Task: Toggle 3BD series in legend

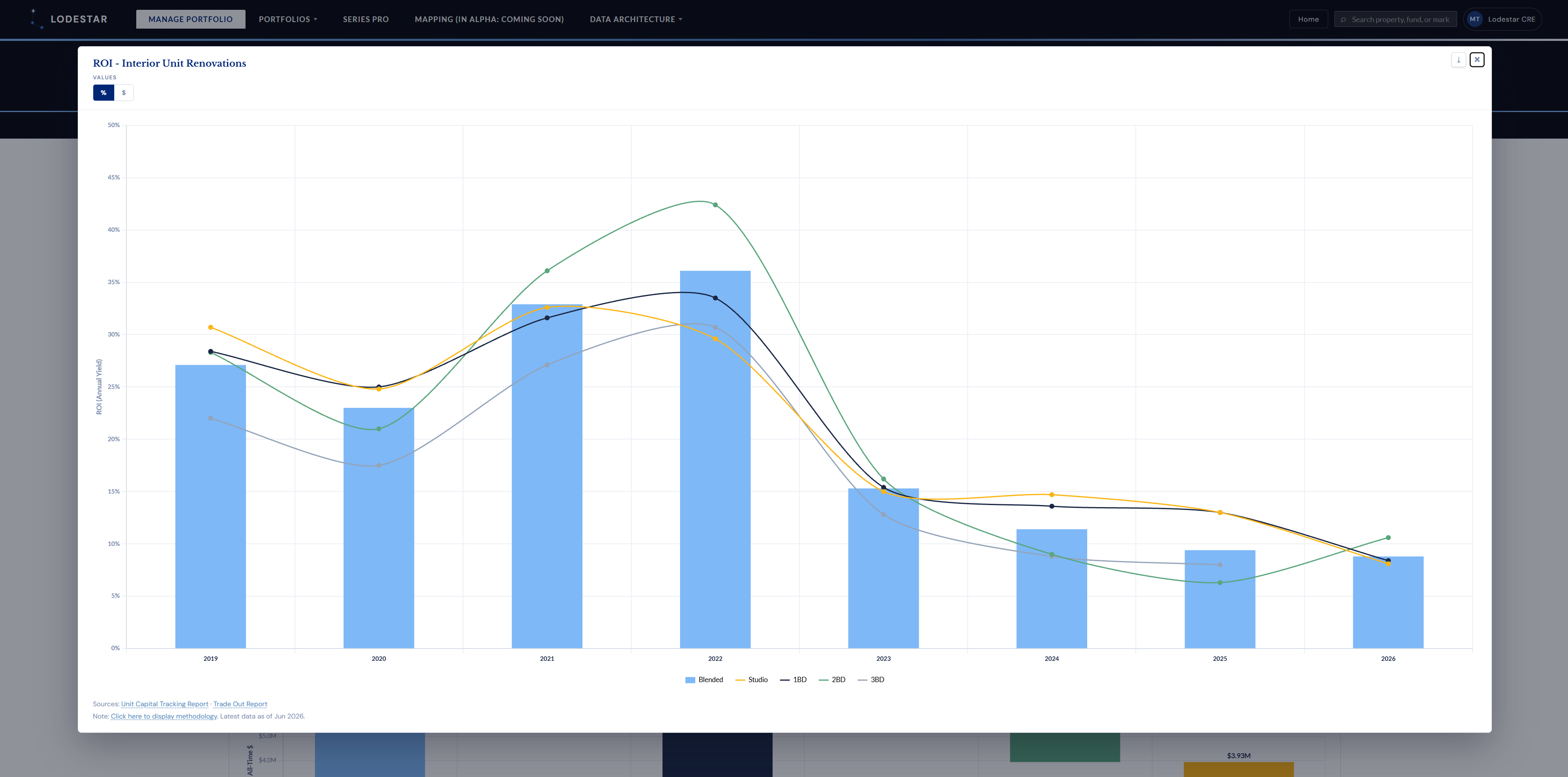Action: coord(871,680)
